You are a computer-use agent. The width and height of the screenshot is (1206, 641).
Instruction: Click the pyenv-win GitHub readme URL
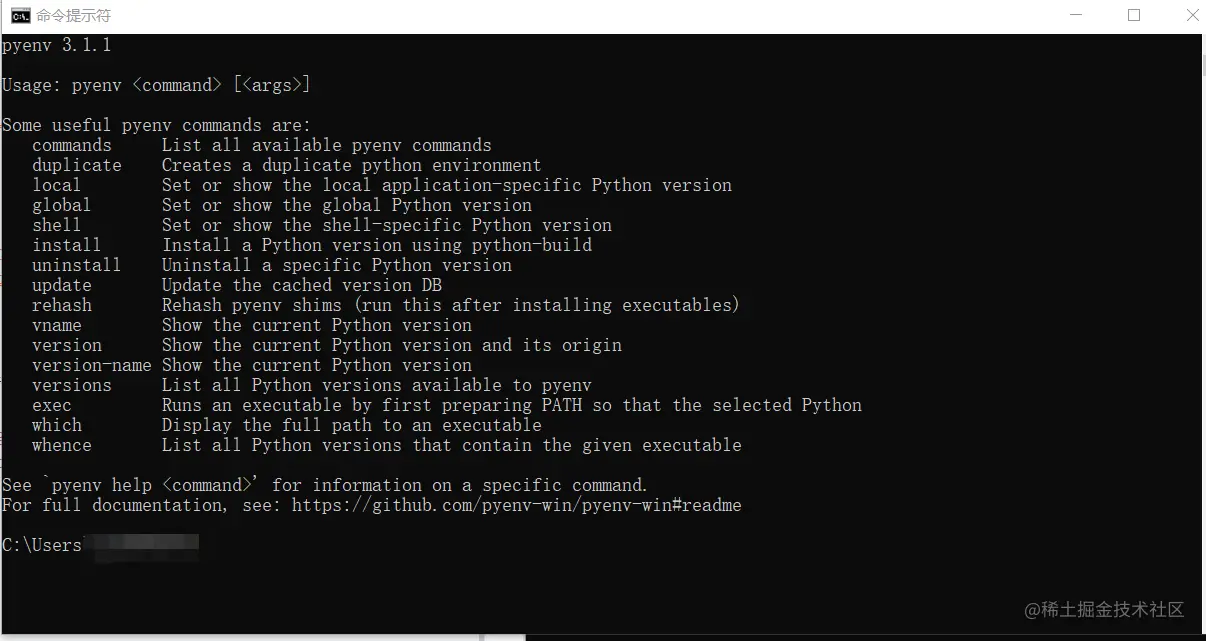(517, 505)
